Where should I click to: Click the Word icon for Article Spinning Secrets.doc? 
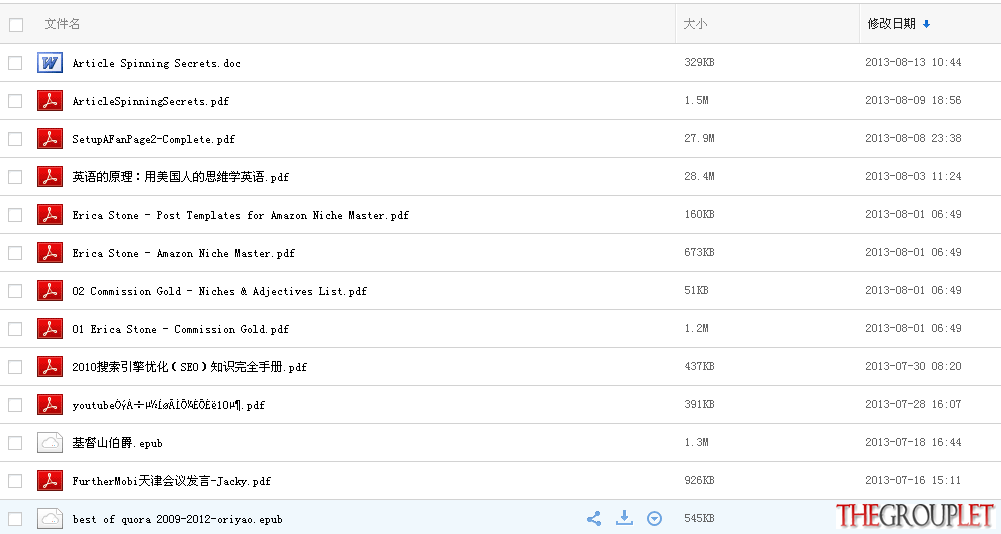[50, 63]
